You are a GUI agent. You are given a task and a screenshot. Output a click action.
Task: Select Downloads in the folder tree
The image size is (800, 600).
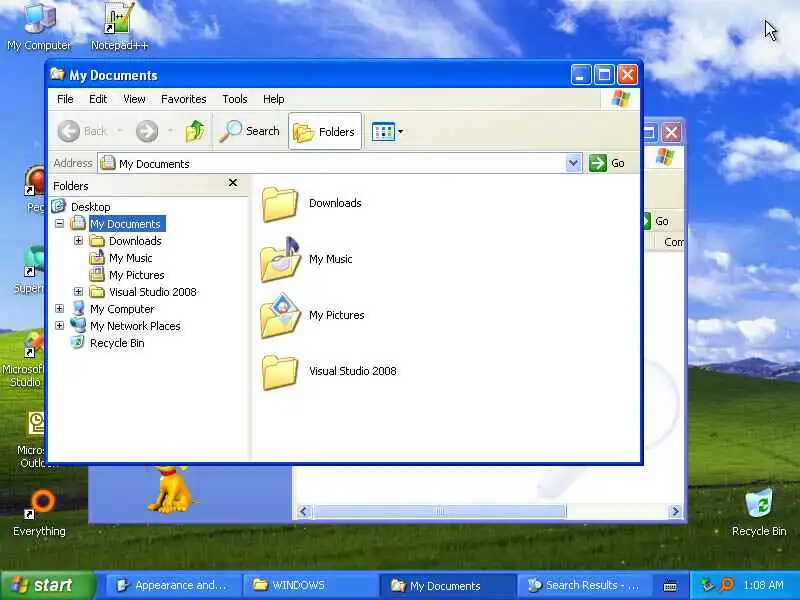135,241
